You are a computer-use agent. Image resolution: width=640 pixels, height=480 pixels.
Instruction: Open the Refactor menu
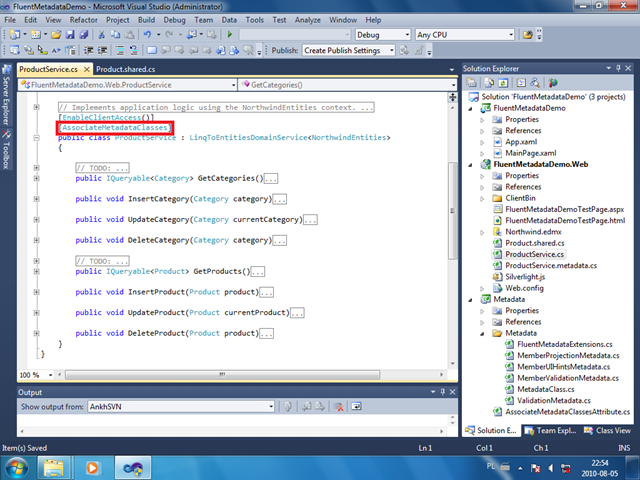(84, 20)
